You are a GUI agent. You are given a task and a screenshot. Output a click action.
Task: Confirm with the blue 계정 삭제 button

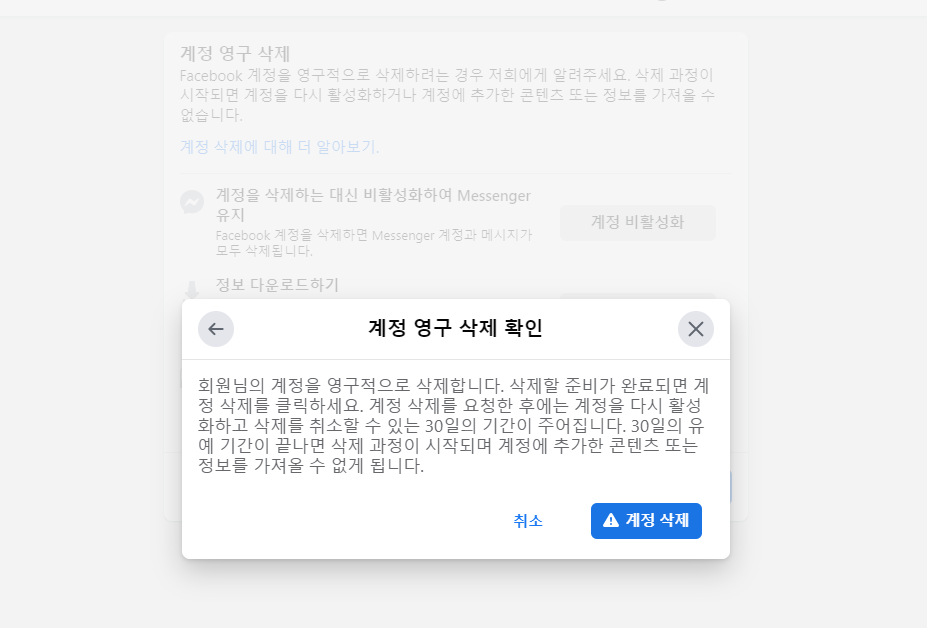click(646, 521)
